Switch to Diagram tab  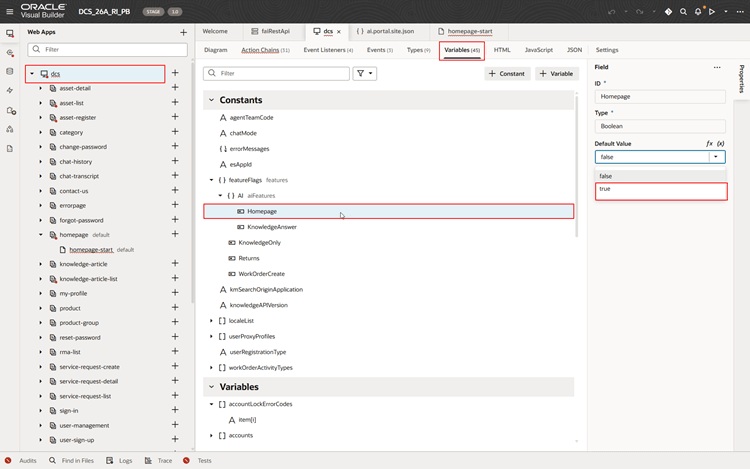(x=216, y=50)
